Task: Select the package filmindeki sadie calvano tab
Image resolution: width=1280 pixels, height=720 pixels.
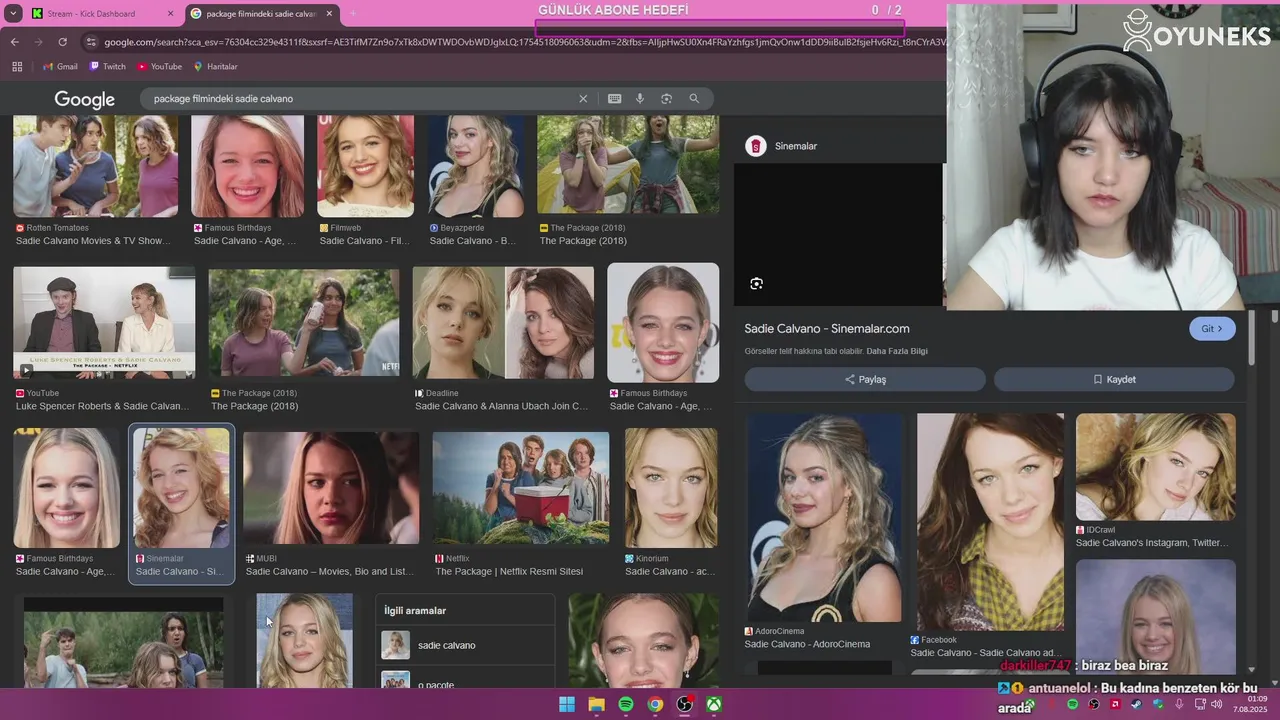Action: point(260,14)
